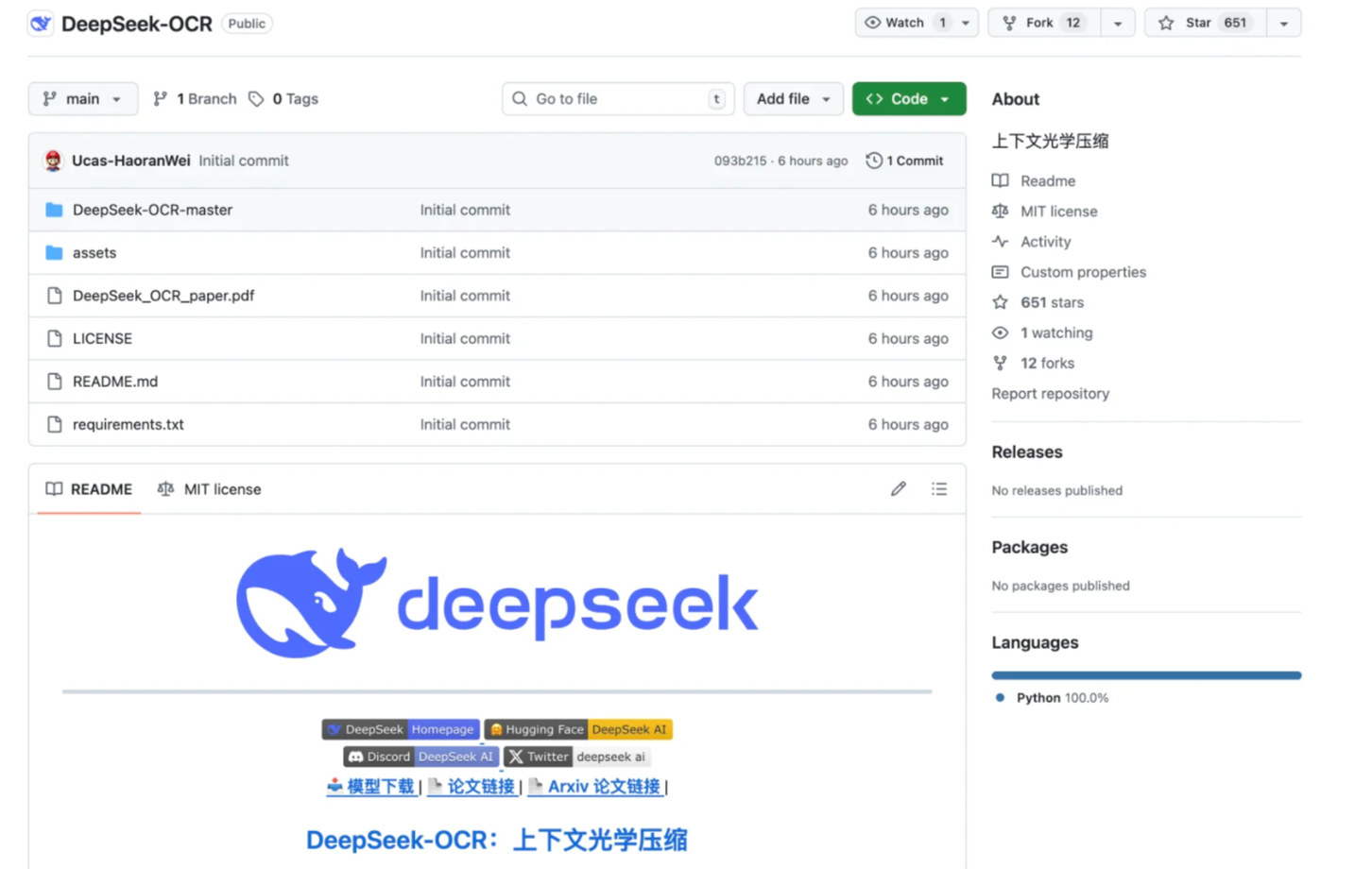Click the 论文链接 link in README
Viewport: 1372px width, 869px height.
[472, 787]
